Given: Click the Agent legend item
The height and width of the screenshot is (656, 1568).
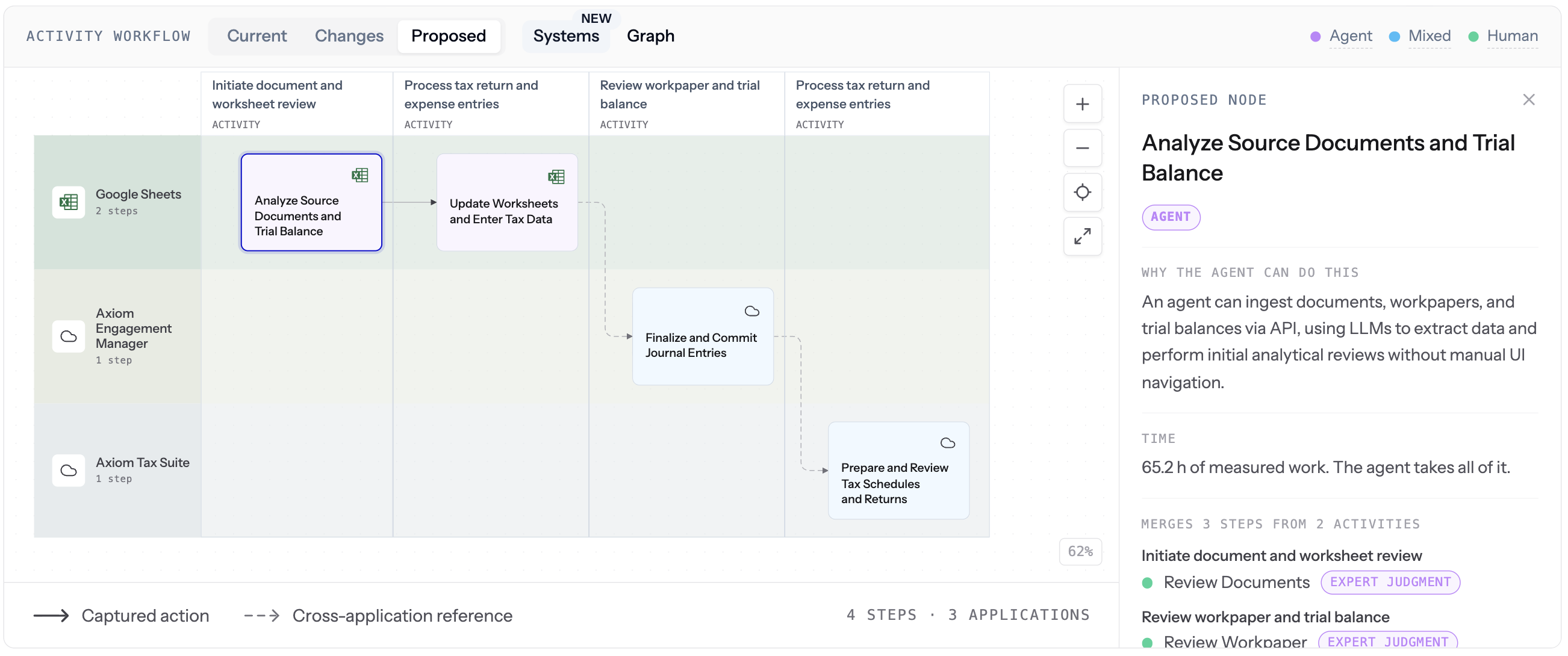Looking at the screenshot, I should [x=1342, y=36].
